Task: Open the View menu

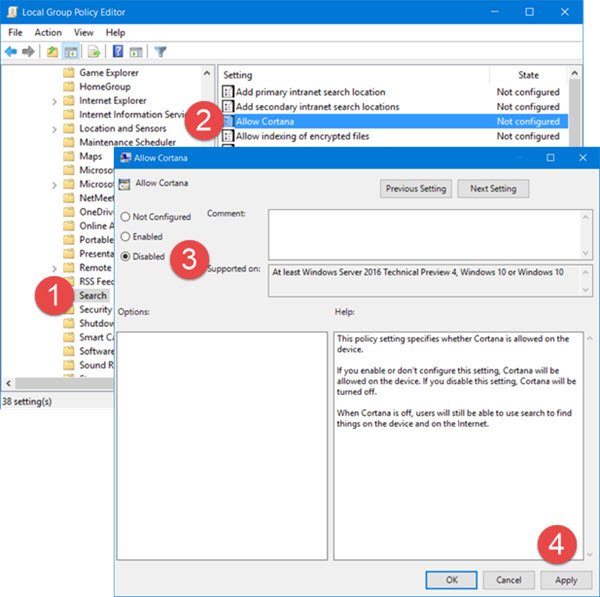Action: [83, 32]
